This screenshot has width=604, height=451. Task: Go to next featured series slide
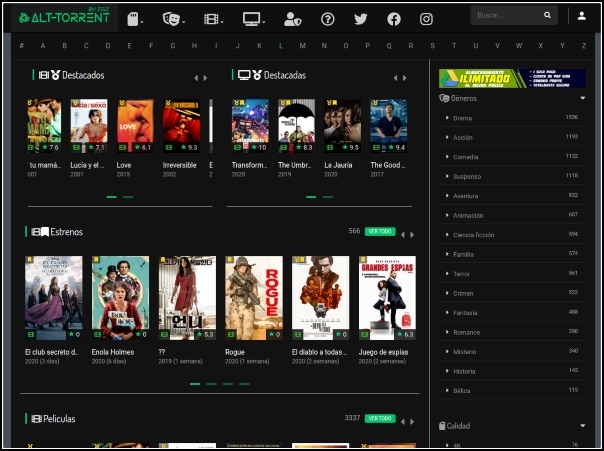pos(404,78)
